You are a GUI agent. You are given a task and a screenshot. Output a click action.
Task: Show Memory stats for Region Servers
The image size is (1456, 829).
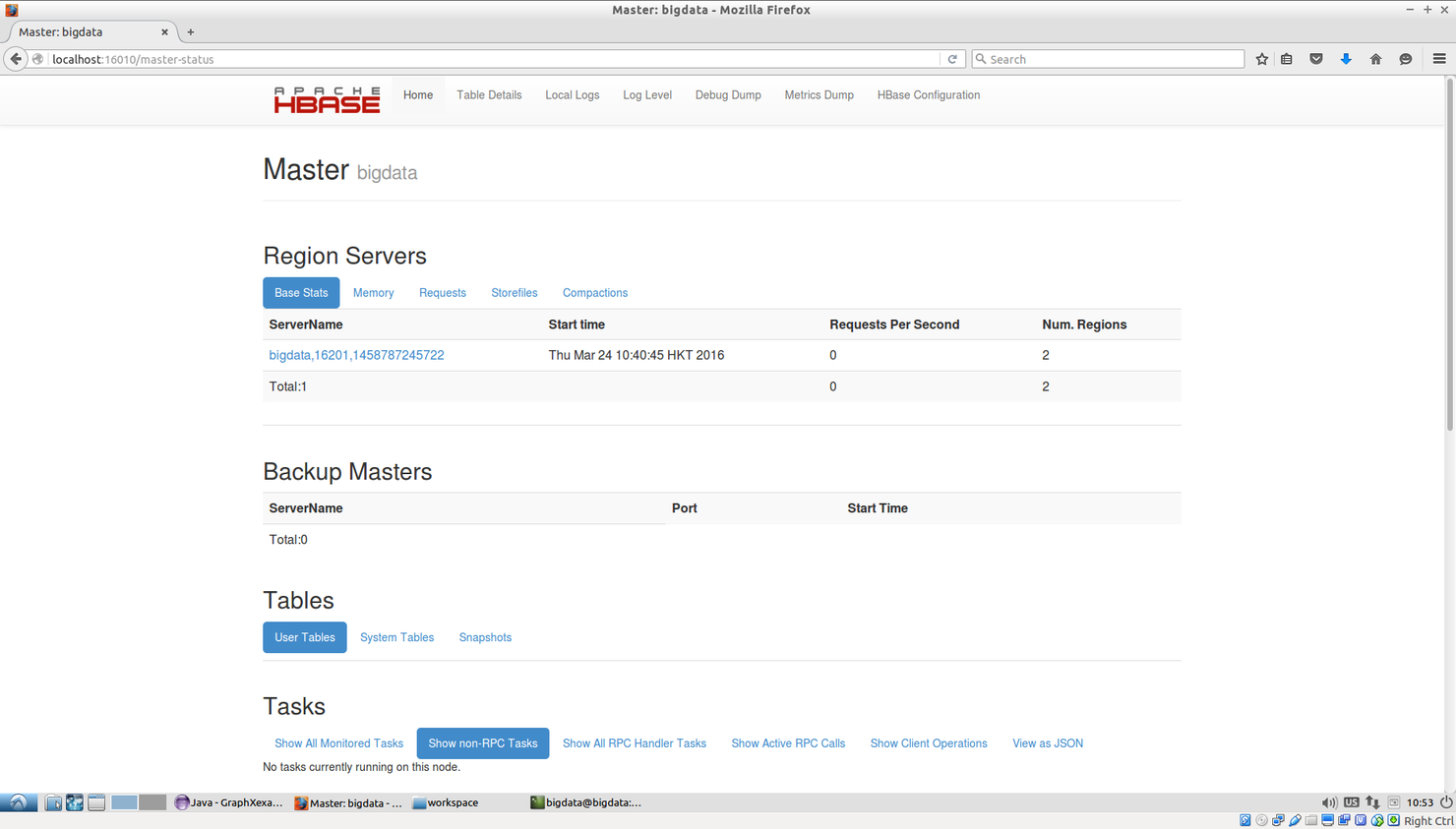point(373,292)
